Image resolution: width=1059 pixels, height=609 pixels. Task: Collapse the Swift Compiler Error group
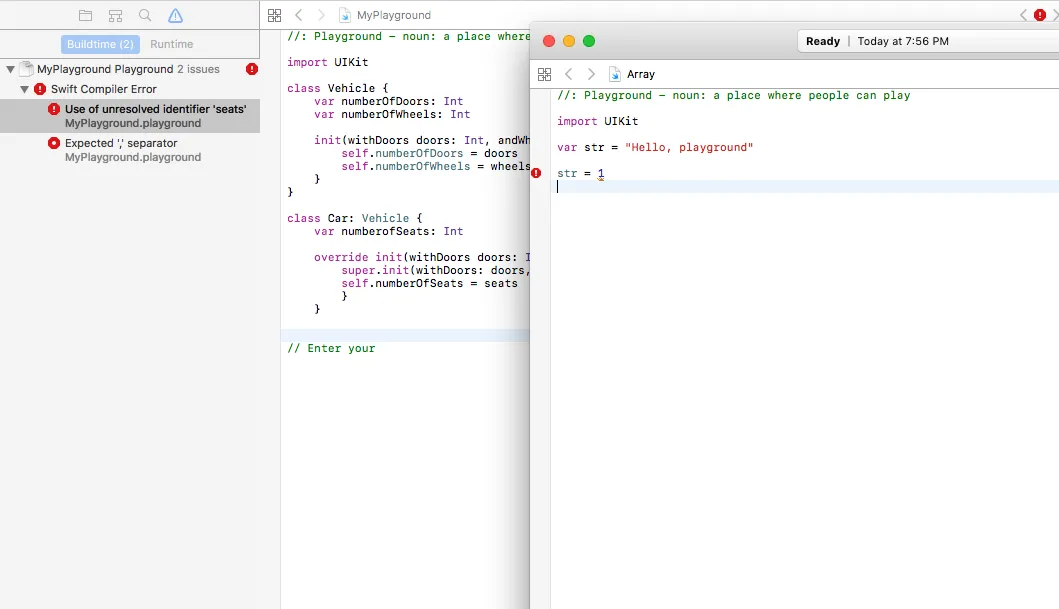24,89
